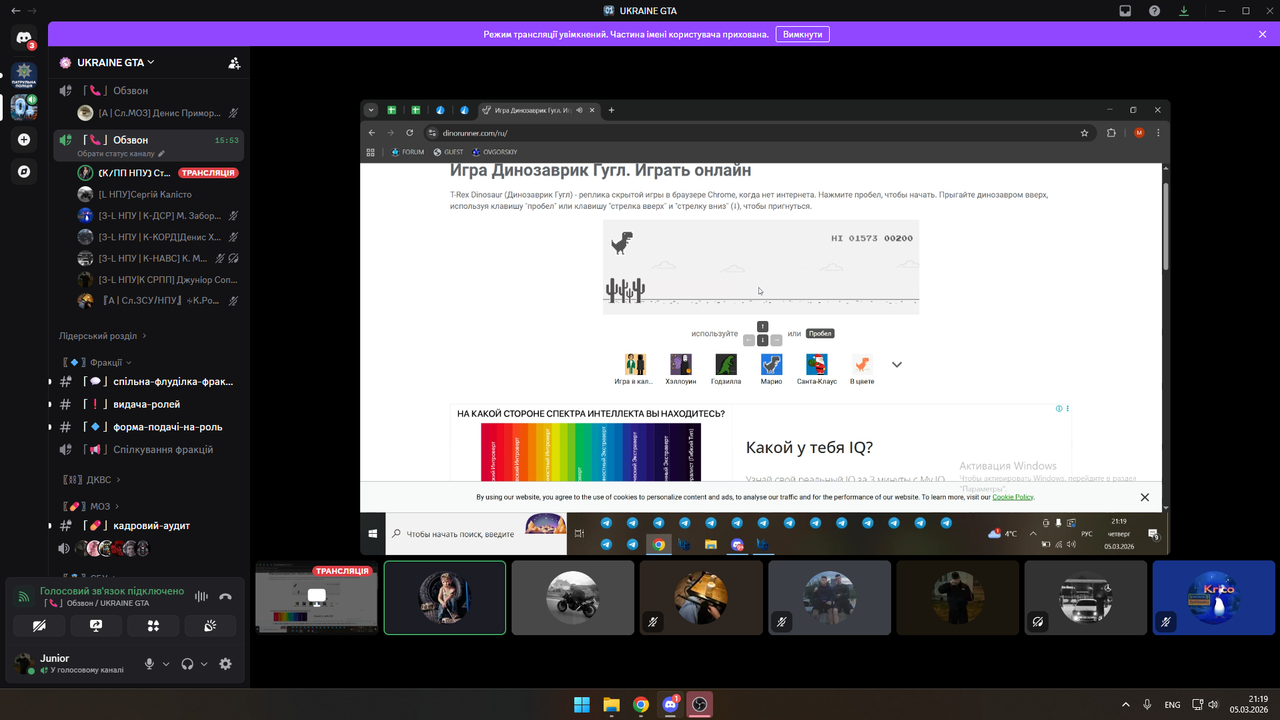Click member [З-L НПУ | К-ДСР] М. Забор
Screen dimensions: 1280x720
(x=158, y=215)
